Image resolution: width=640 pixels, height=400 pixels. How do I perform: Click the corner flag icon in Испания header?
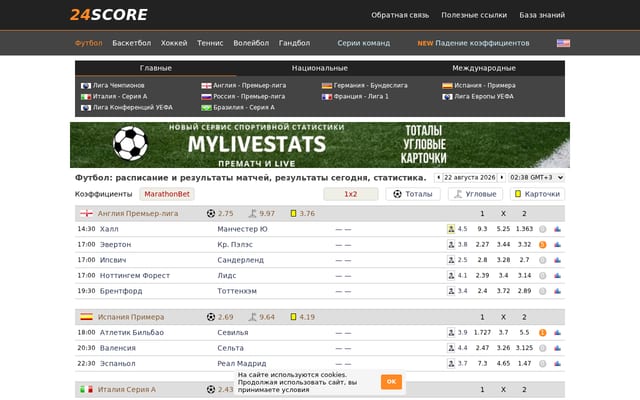coord(253,317)
